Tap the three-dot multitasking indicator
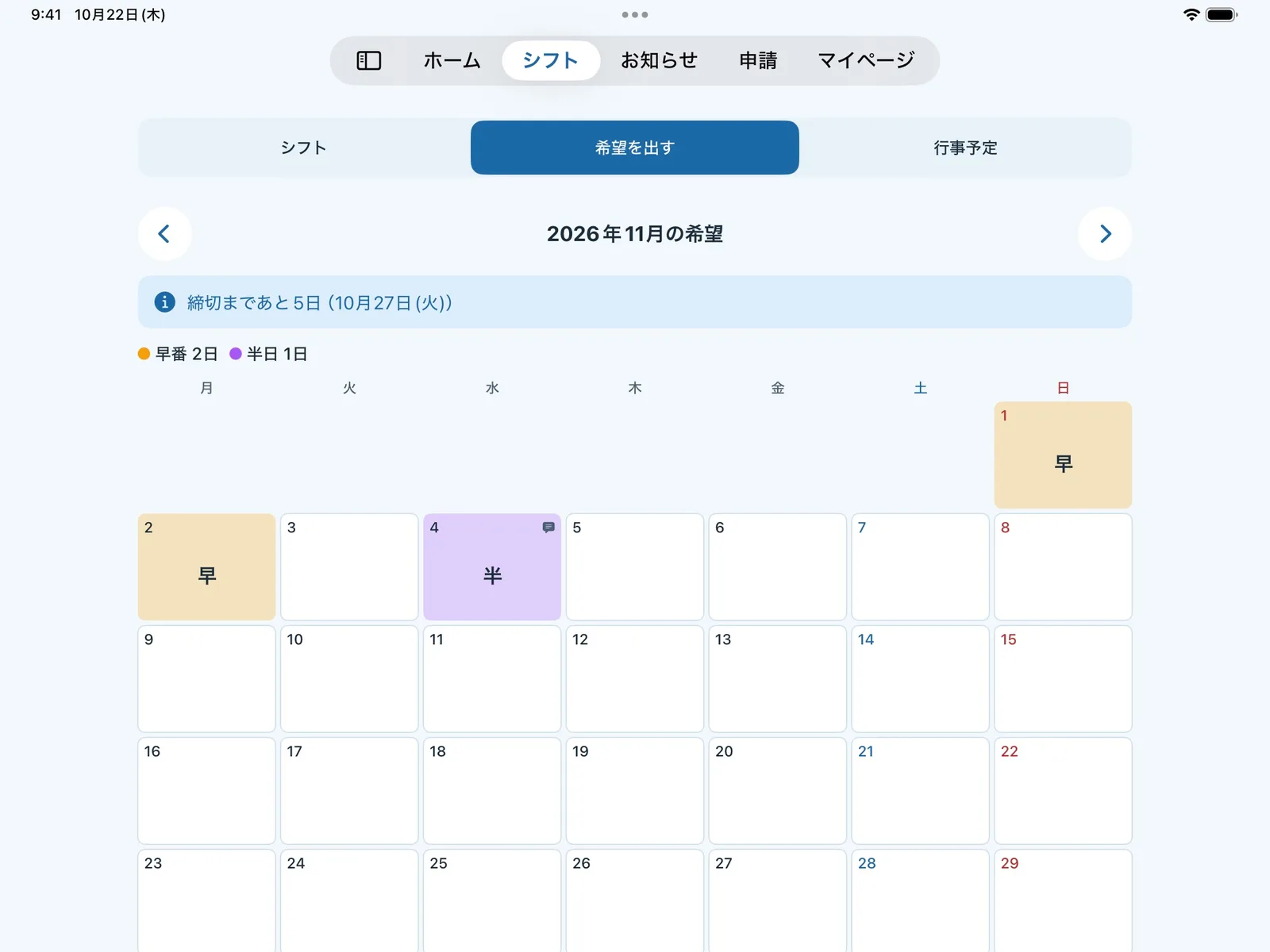Viewport: 1270px width, 952px height. coord(635,14)
